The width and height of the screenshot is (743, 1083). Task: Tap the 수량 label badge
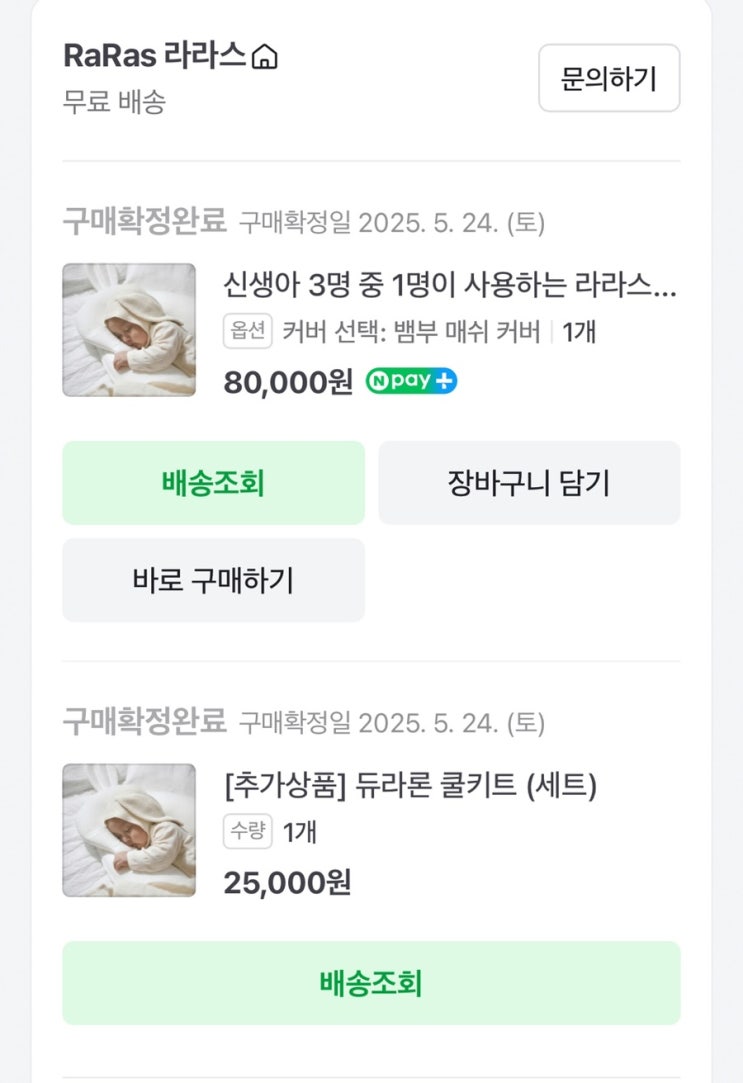247,831
